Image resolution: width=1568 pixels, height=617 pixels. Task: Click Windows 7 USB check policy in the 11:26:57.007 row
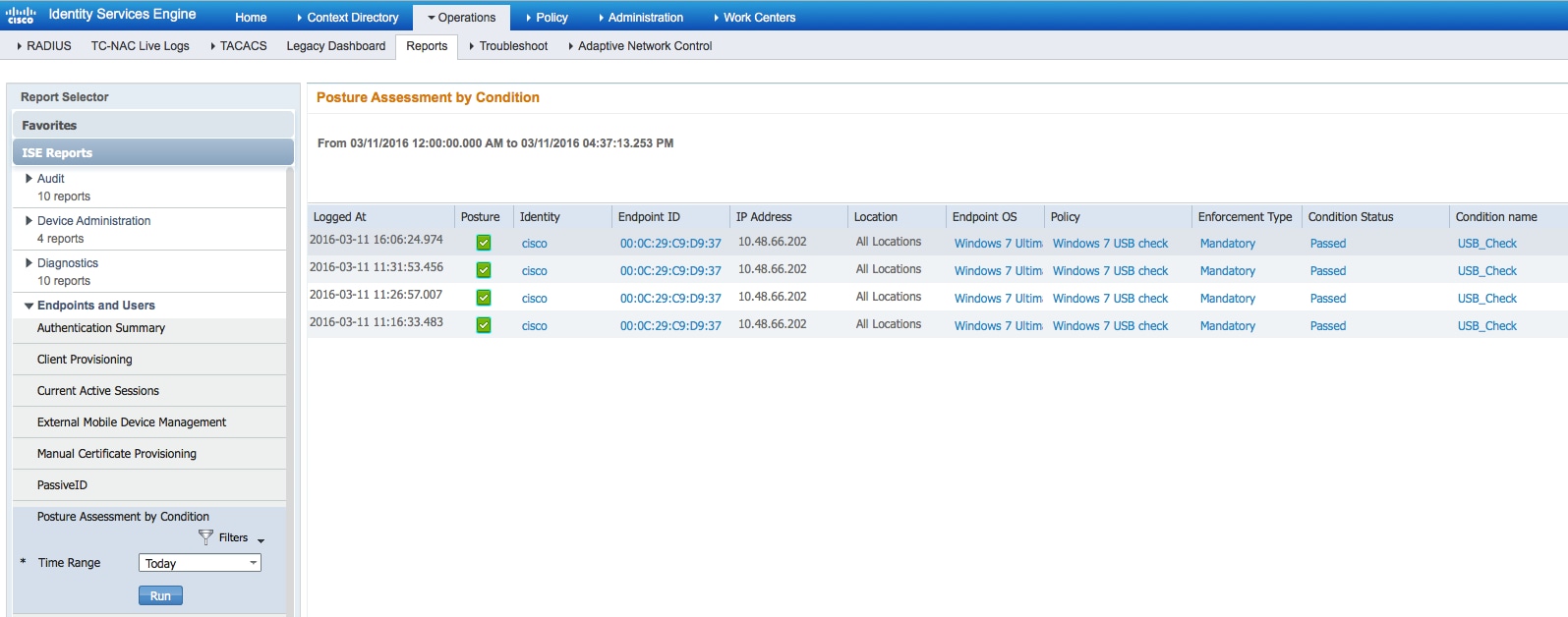(x=1111, y=299)
